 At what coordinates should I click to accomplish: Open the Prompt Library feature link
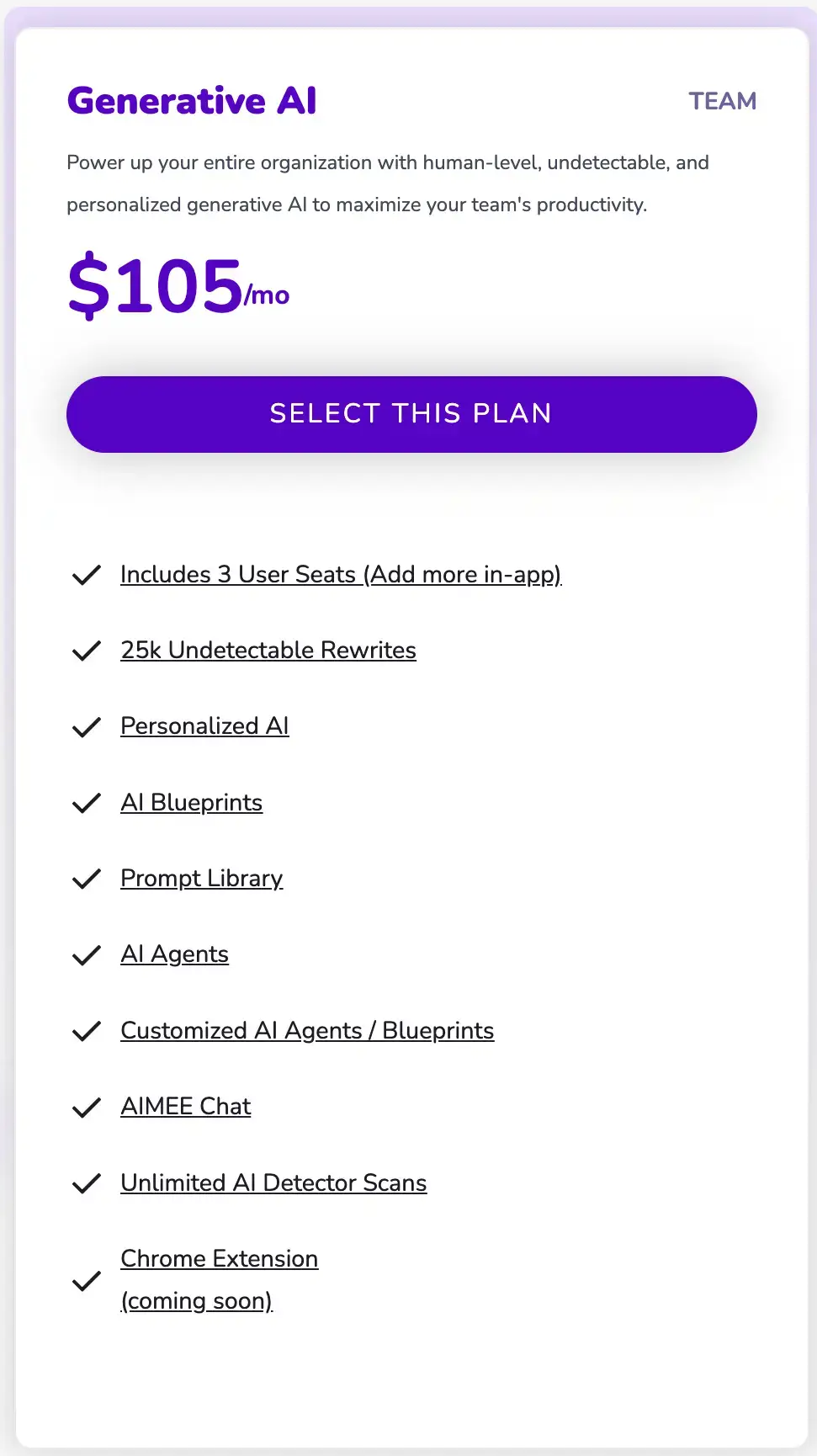tap(202, 878)
